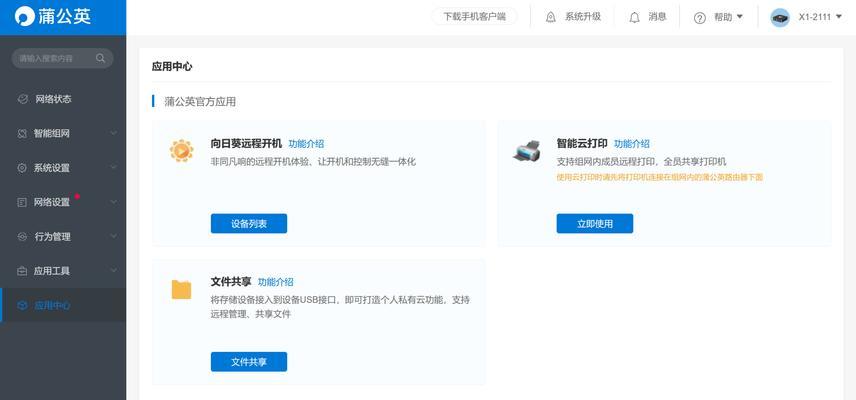The height and width of the screenshot is (400, 856).
Task: Click the 消息 bell icon
Action: (x=634, y=17)
